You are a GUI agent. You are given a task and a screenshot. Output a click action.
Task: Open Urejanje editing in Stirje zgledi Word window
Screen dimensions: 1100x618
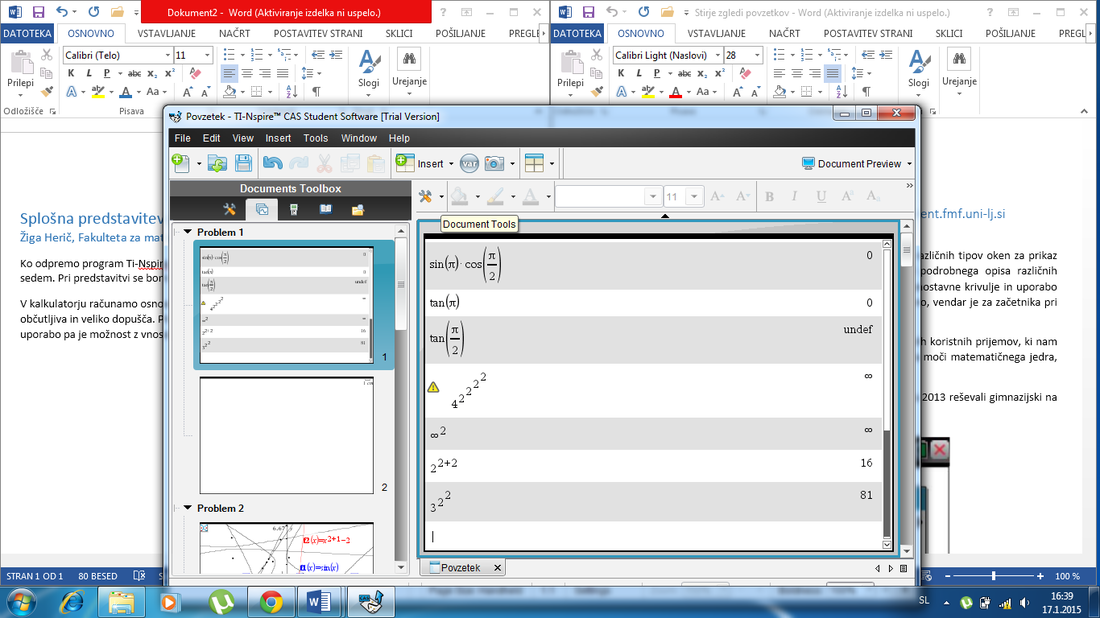(x=960, y=69)
